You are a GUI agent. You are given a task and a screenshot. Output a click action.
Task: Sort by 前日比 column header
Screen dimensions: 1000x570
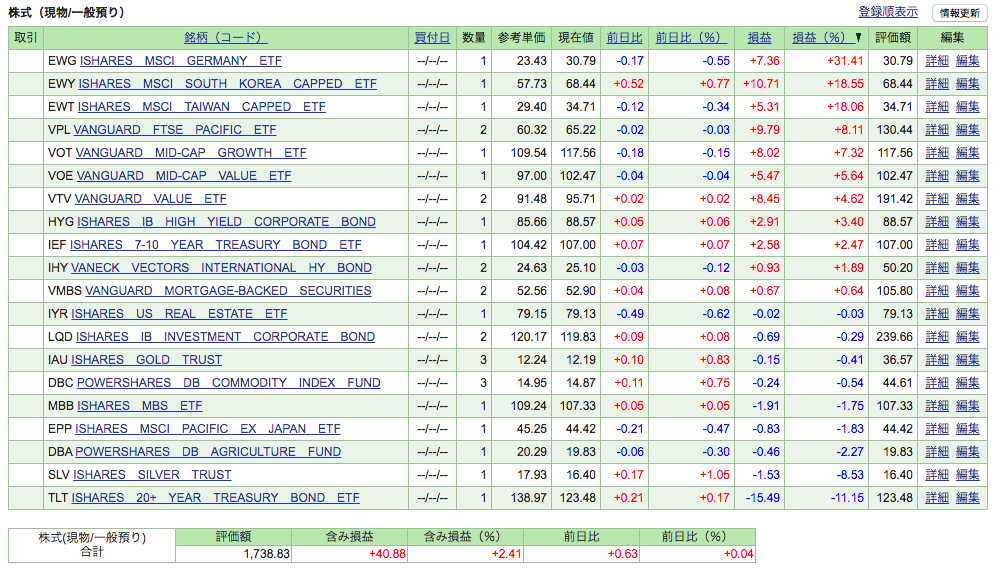pos(624,38)
